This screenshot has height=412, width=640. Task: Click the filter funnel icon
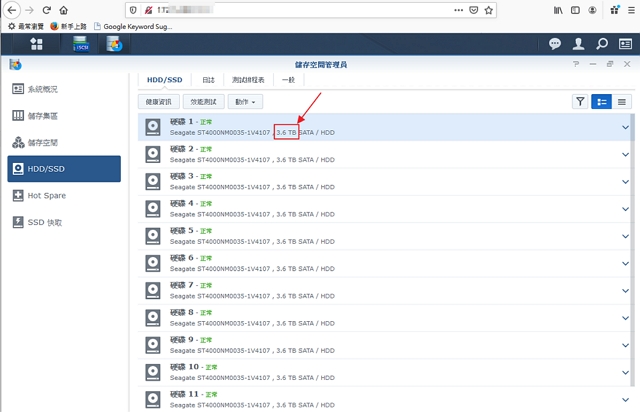(580, 102)
